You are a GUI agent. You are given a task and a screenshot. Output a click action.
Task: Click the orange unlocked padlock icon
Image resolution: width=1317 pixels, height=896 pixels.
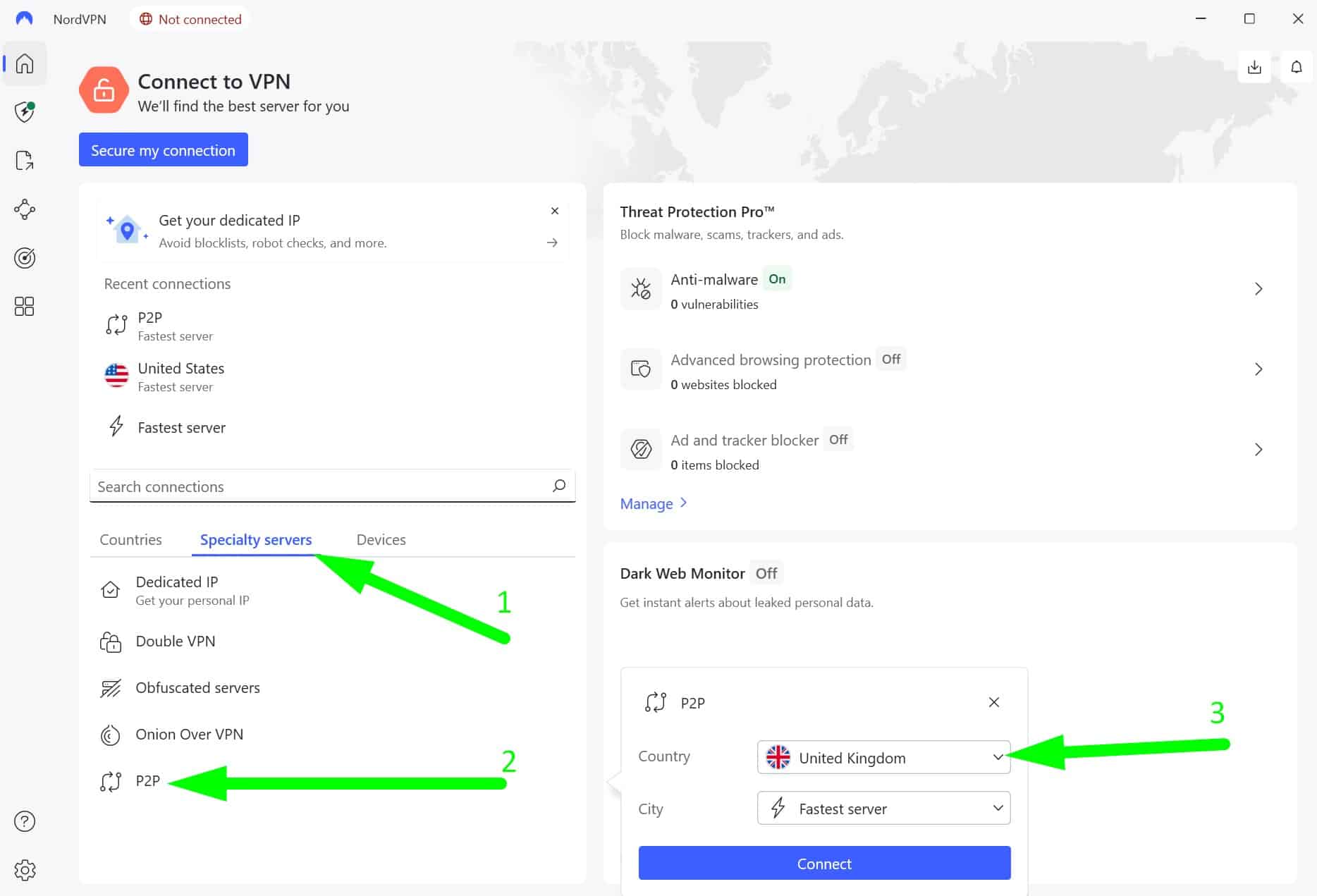(104, 90)
